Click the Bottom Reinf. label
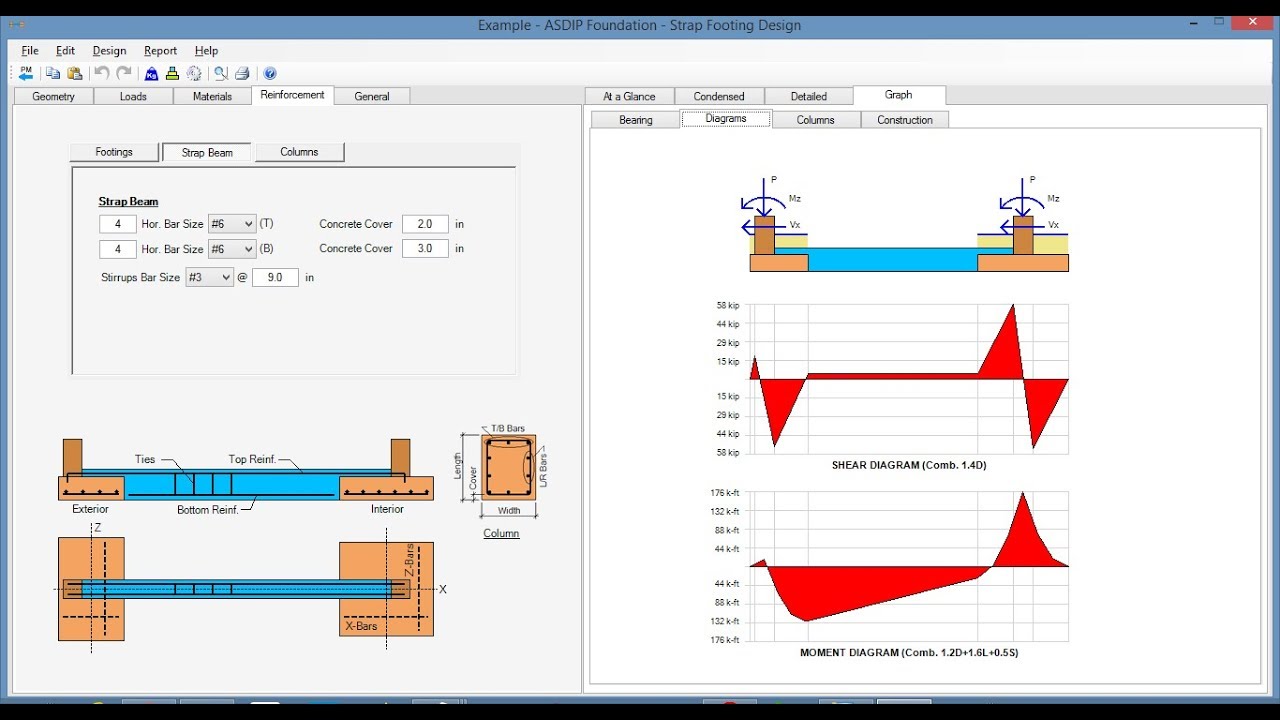The image size is (1280, 720). tap(208, 510)
